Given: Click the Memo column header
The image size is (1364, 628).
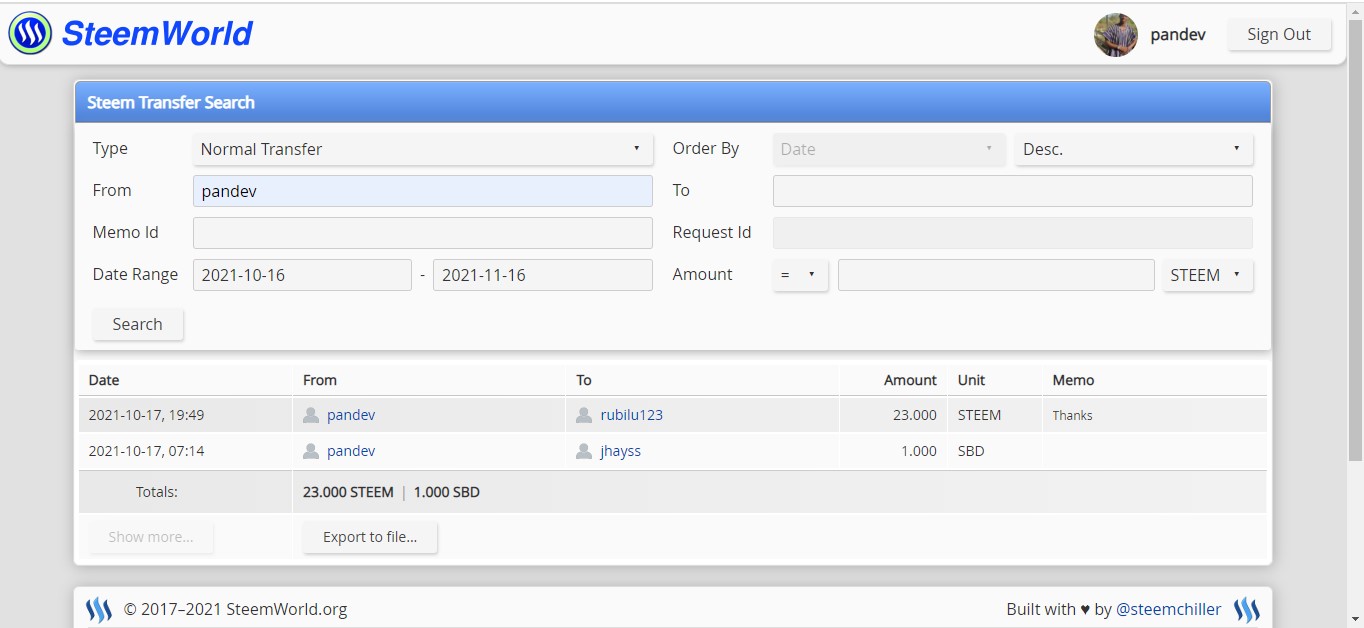Looking at the screenshot, I should (1073, 380).
